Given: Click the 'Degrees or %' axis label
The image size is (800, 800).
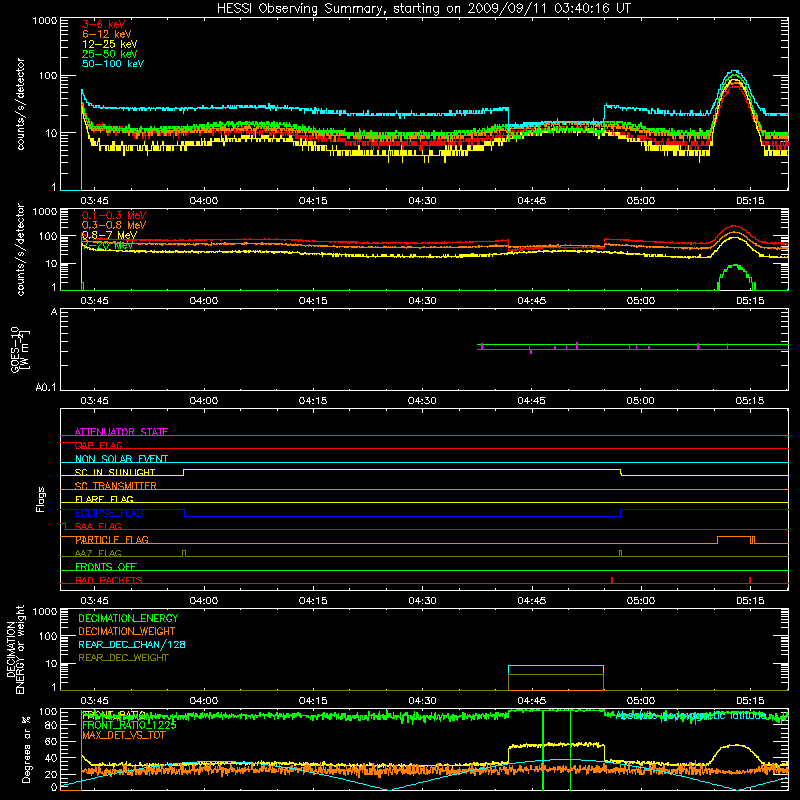Looking at the screenshot, I should click(x=26, y=749).
